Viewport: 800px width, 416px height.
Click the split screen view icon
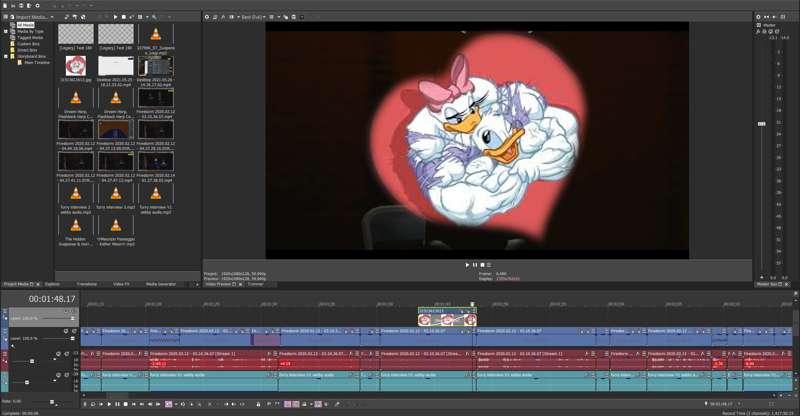click(231, 17)
